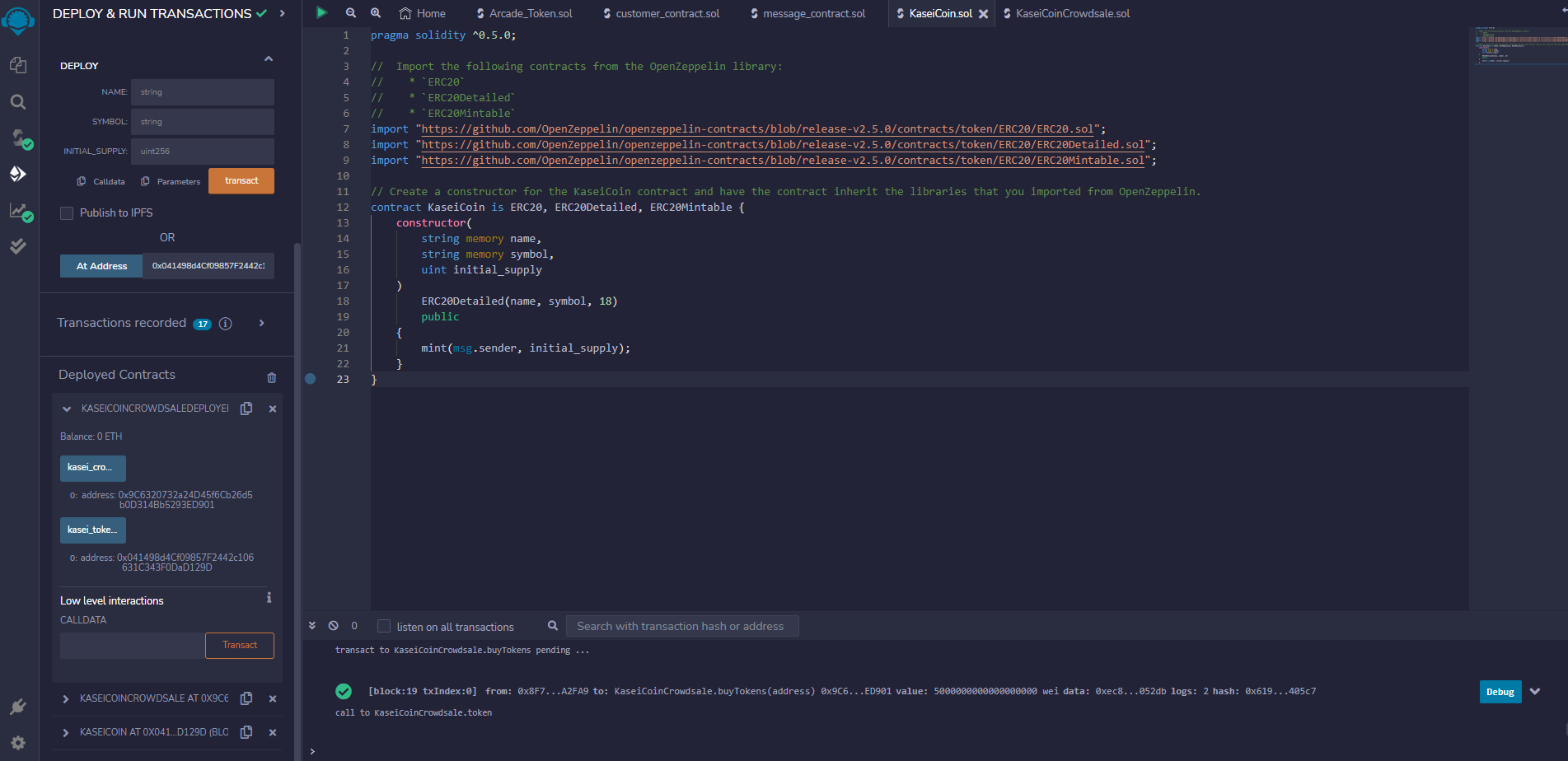
Task: Collapse the DEPLOY constructor parameters chevron
Action: [x=268, y=58]
